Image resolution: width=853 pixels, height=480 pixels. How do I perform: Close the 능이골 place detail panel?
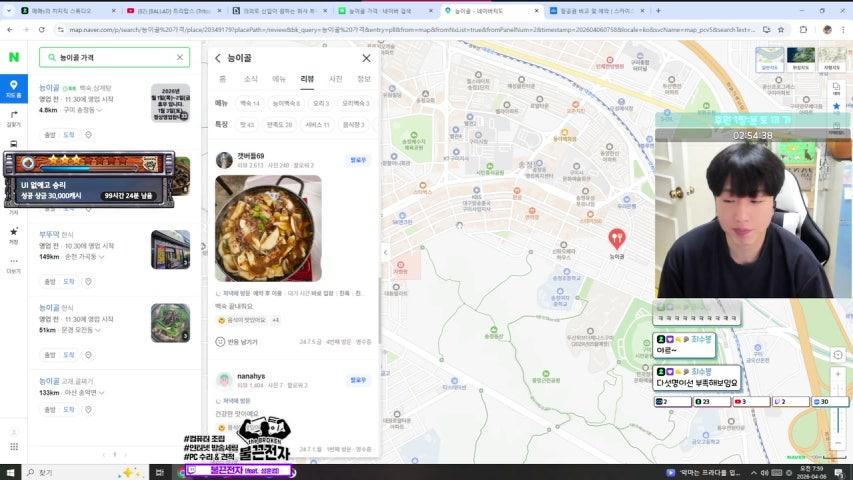pyautogui.click(x=366, y=58)
